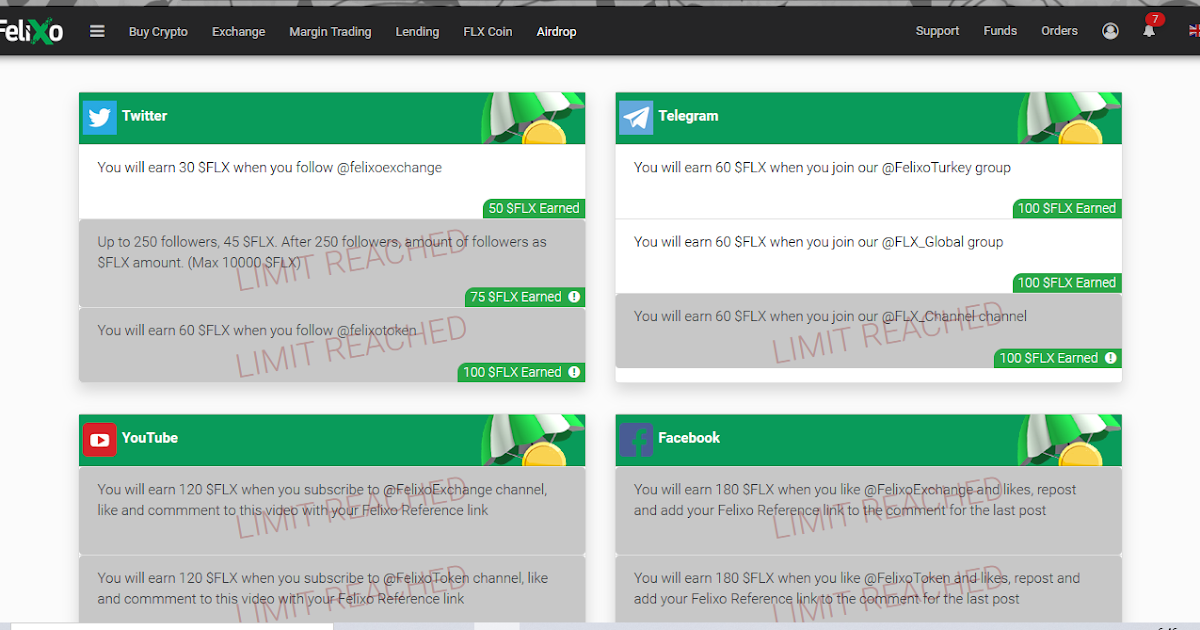Viewport: 1200px width, 630px height.
Task: Click 100 $FLX Earned badge for @FLX_Global
Action: coord(1067,283)
